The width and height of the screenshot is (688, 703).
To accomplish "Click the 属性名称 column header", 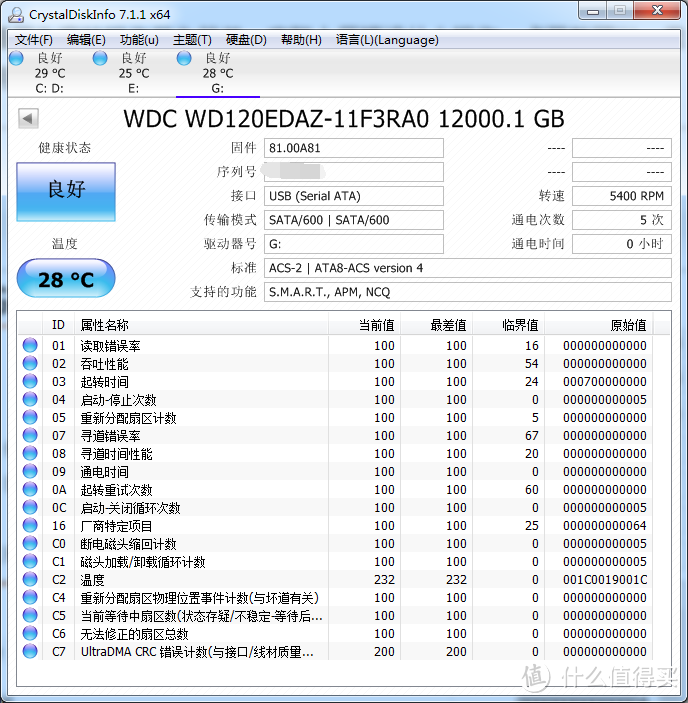I will pyautogui.click(x=201, y=325).
